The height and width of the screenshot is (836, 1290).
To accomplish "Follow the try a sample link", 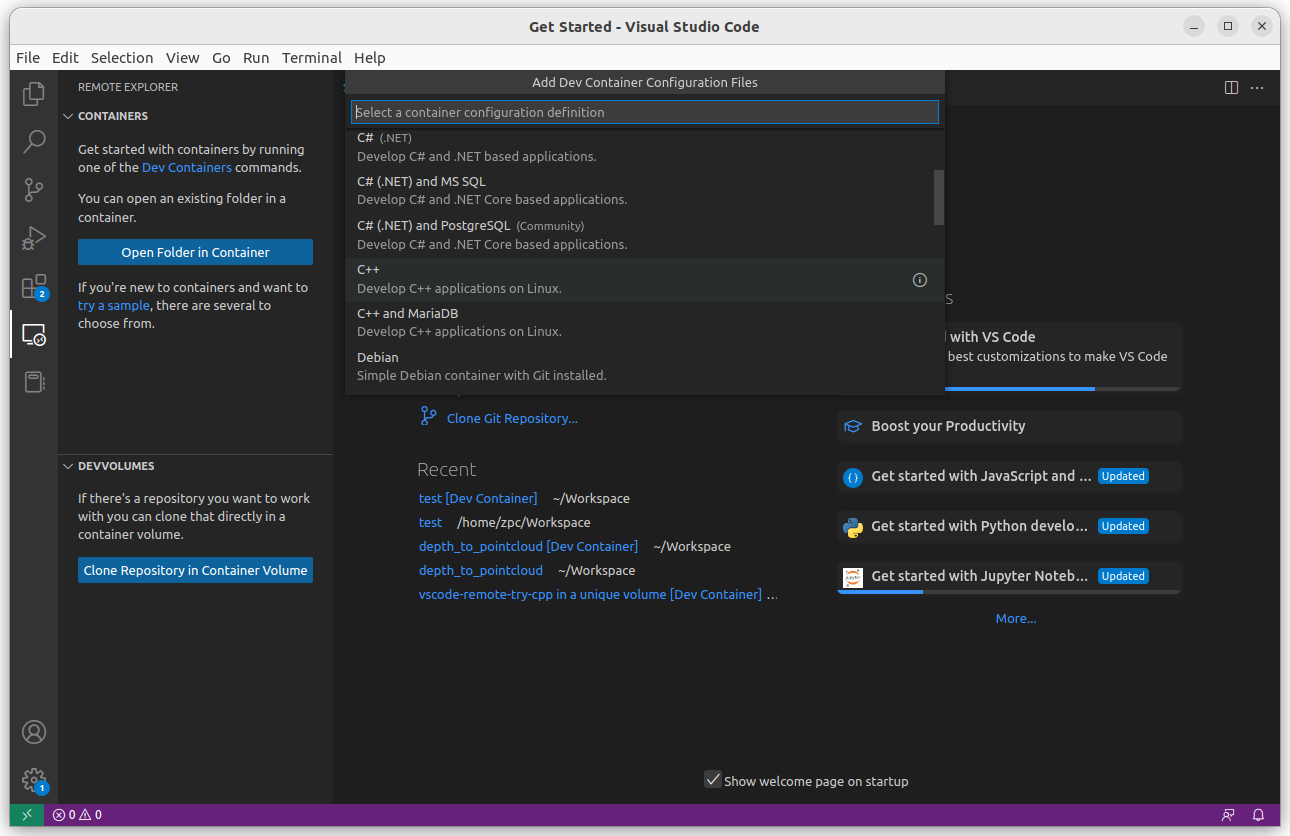I will (114, 305).
